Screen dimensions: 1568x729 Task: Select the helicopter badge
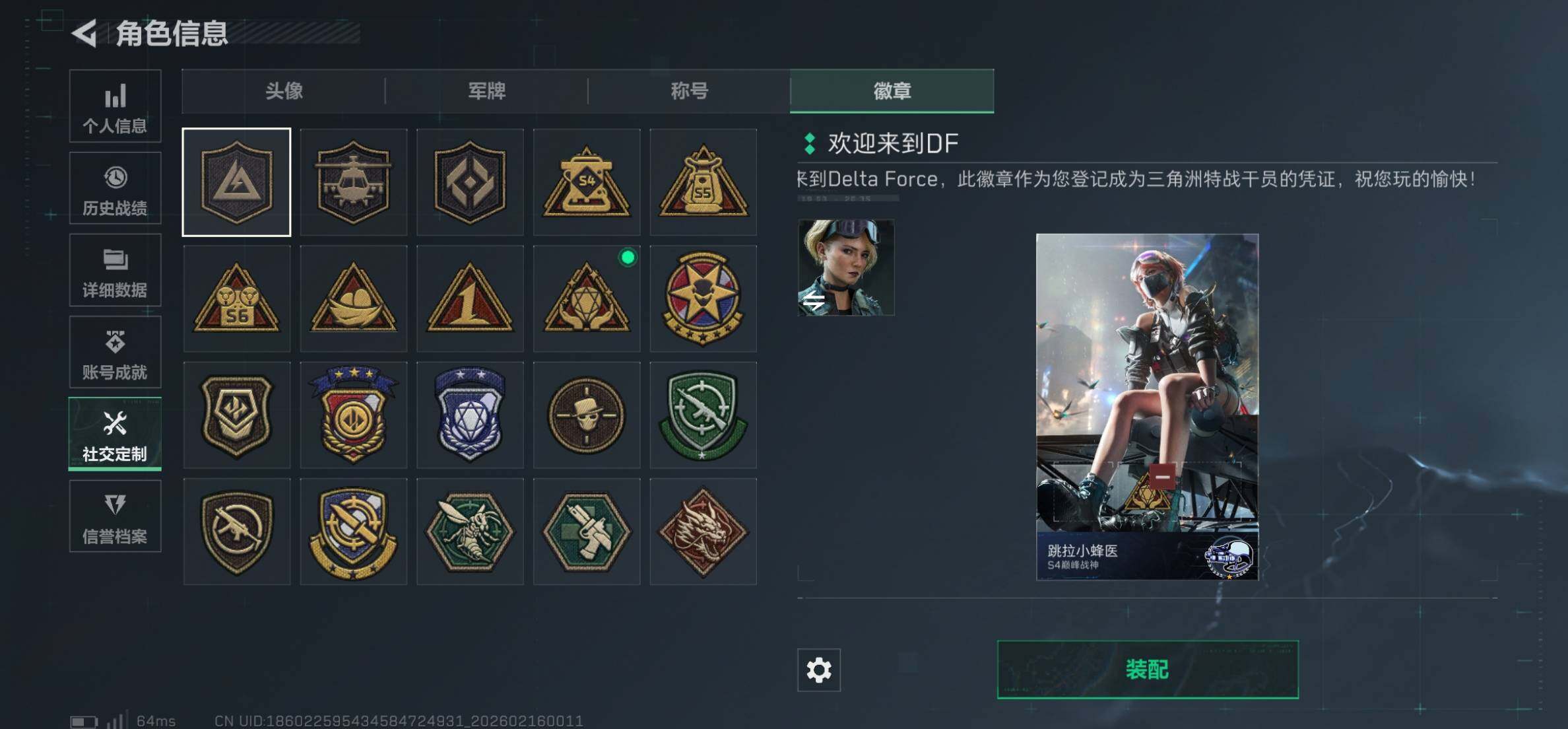tap(353, 182)
